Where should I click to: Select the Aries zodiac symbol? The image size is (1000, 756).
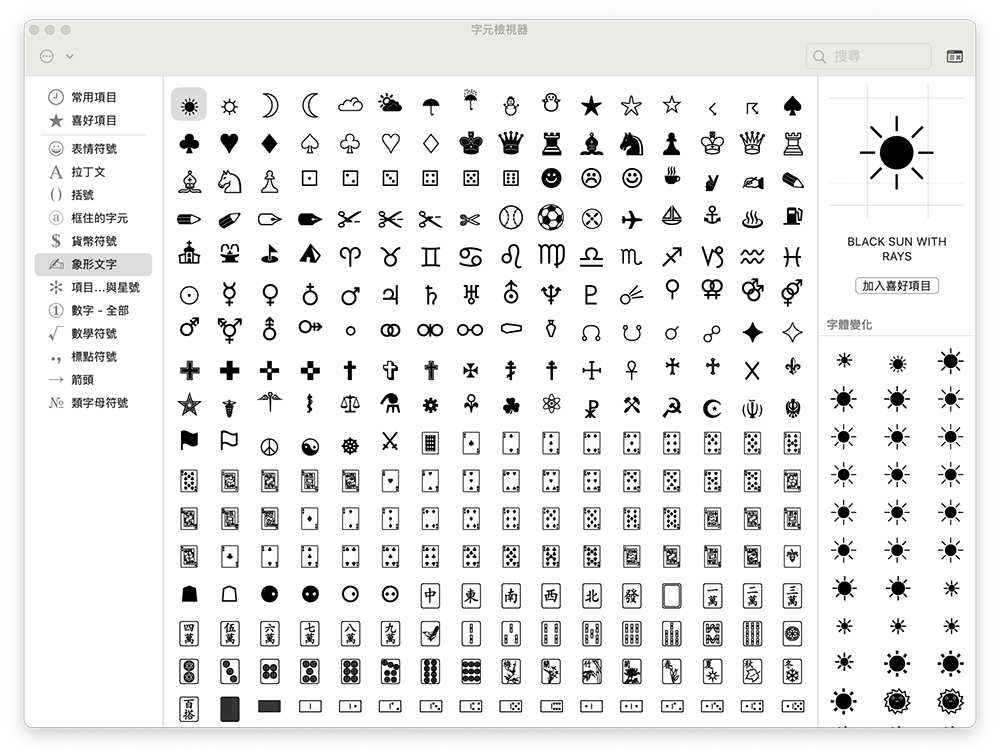(x=349, y=256)
